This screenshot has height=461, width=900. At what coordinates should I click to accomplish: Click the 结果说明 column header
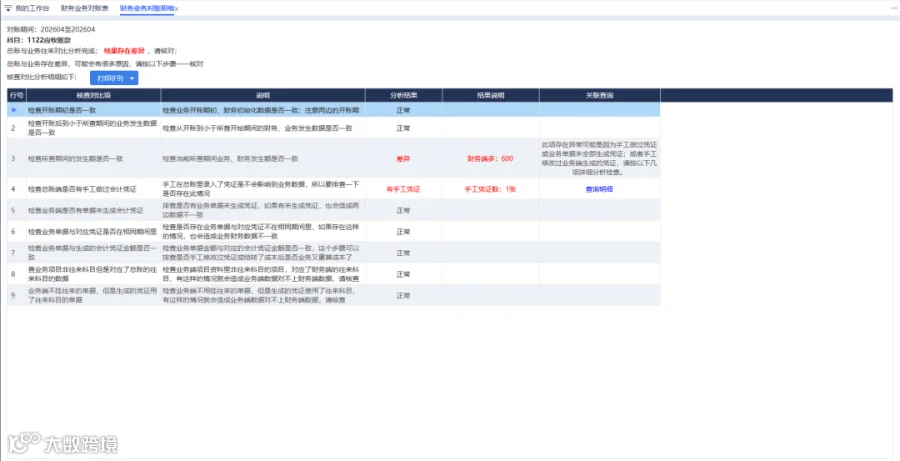click(x=490, y=95)
